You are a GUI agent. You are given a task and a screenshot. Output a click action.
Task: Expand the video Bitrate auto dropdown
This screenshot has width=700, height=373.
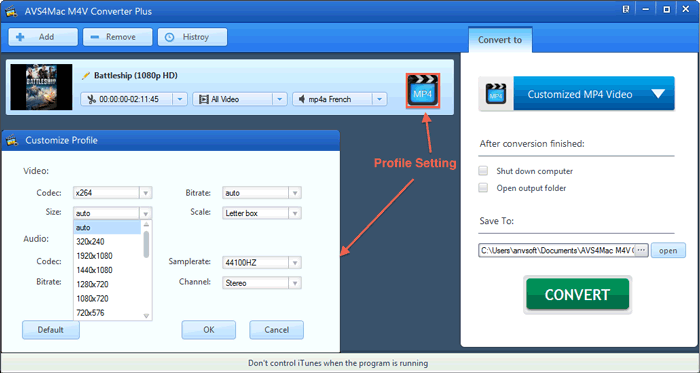click(295, 193)
